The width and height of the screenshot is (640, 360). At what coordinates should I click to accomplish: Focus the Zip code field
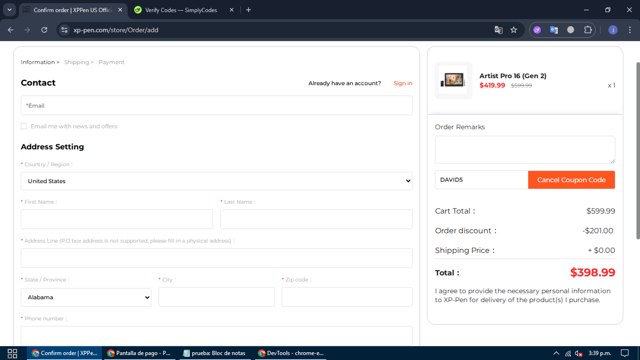click(347, 297)
